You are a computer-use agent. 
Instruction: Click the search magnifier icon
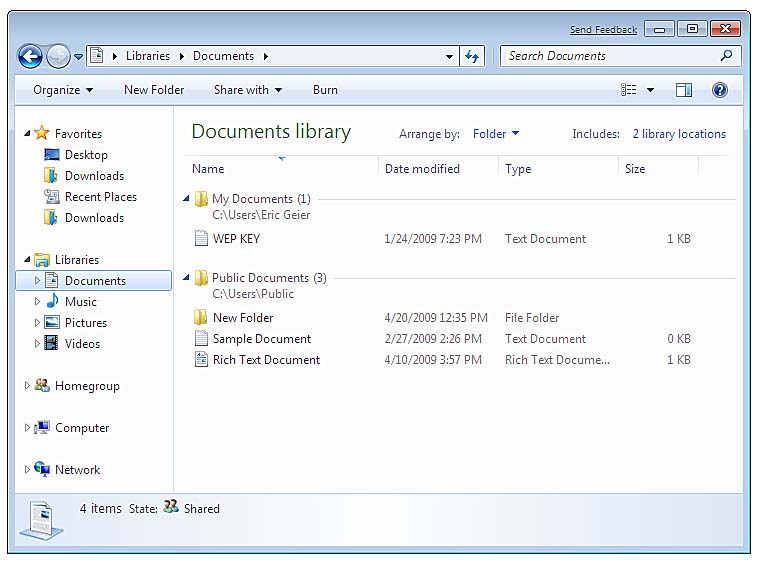click(x=726, y=56)
